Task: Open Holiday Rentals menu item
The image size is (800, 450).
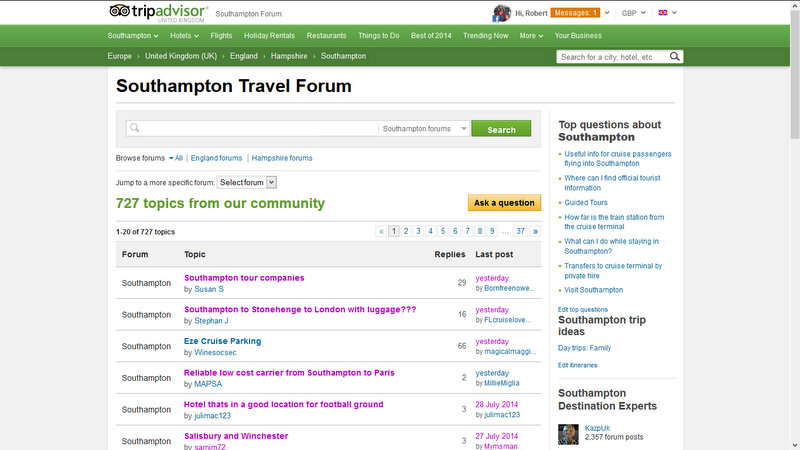Action: 269,36
